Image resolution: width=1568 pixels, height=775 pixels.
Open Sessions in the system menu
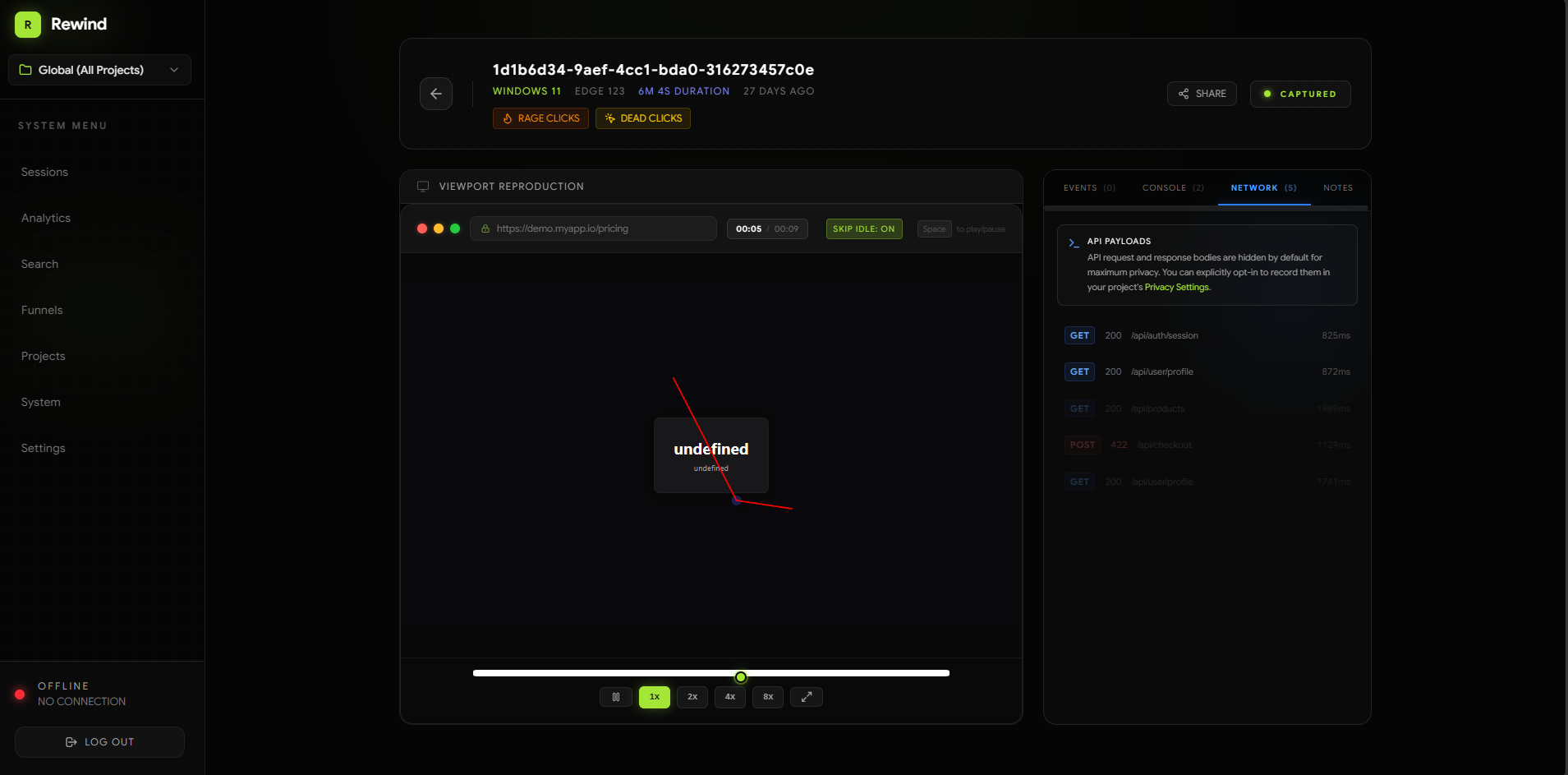pos(44,172)
